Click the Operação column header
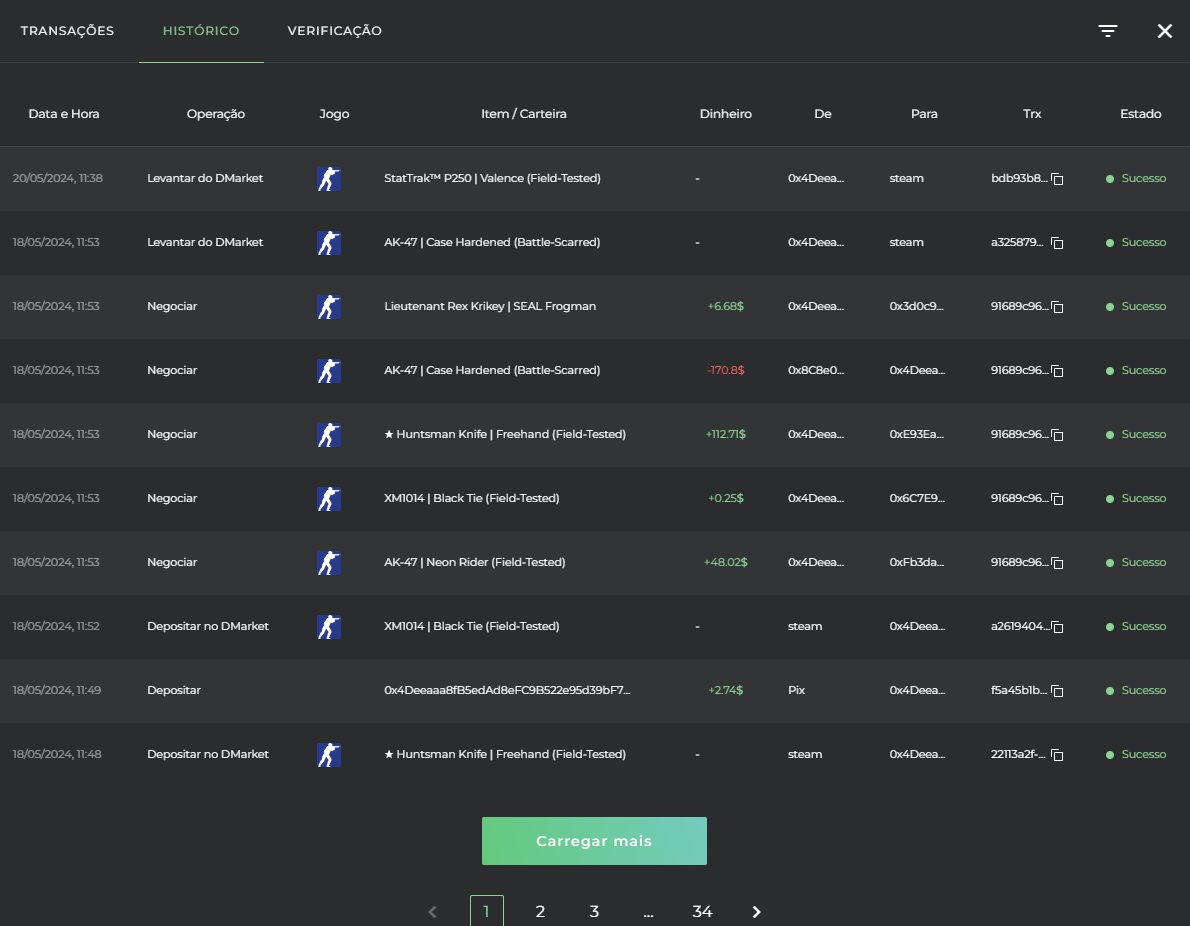This screenshot has width=1190, height=926. [216, 114]
